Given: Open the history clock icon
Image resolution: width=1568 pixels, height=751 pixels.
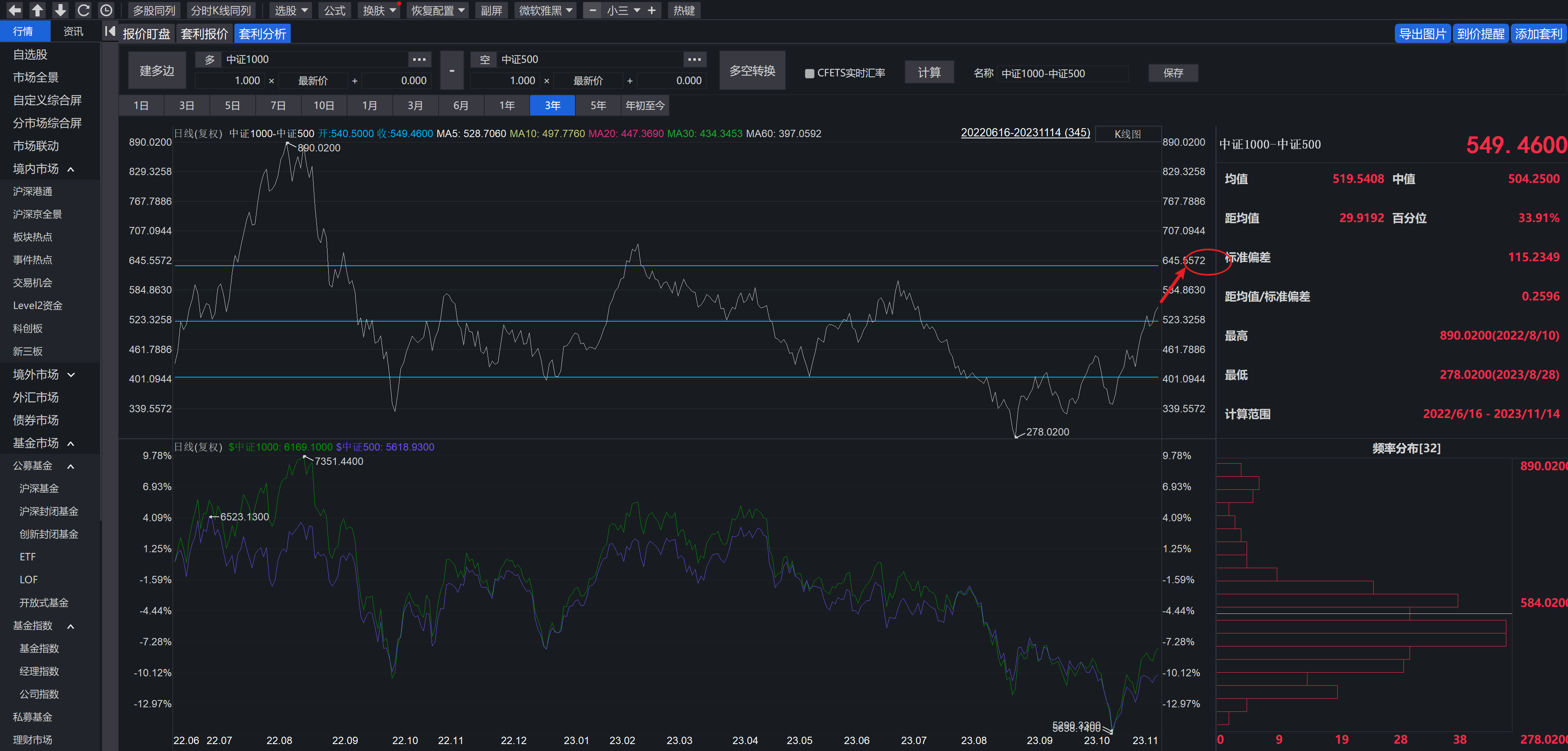Looking at the screenshot, I should [106, 10].
